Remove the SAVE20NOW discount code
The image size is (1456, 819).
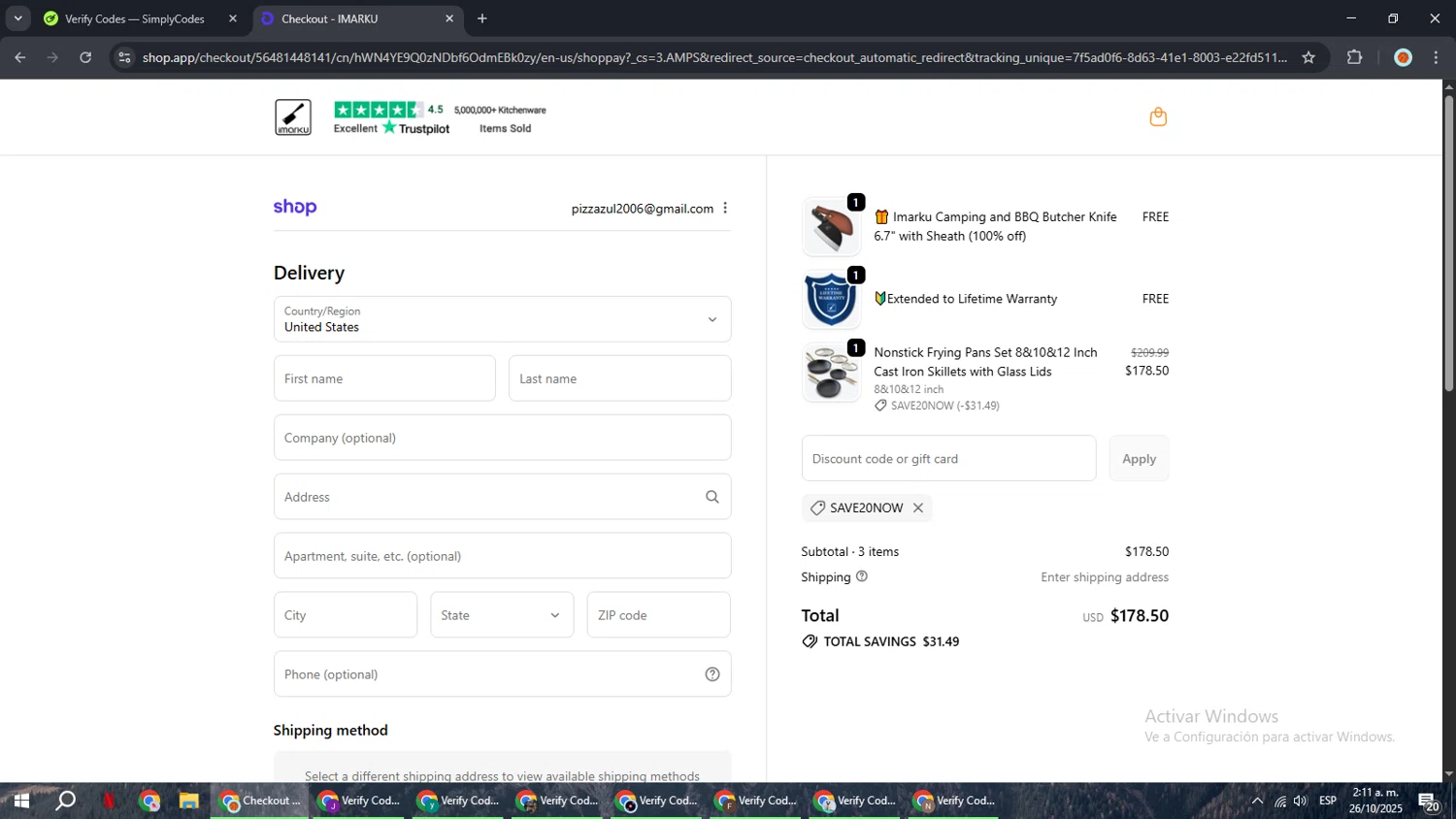pos(917,508)
